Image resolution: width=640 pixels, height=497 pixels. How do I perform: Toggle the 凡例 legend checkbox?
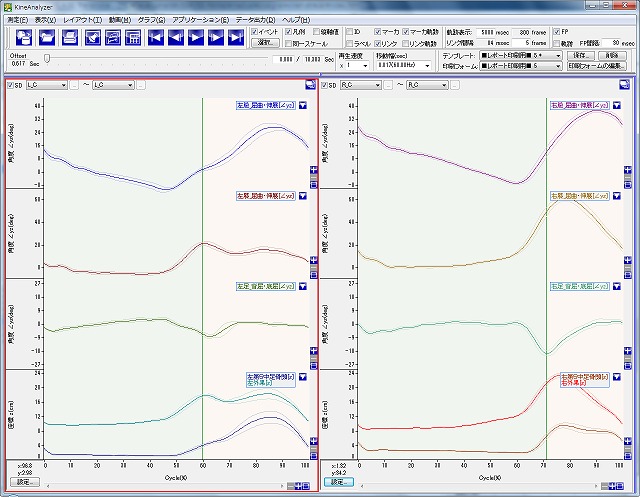click(289, 31)
